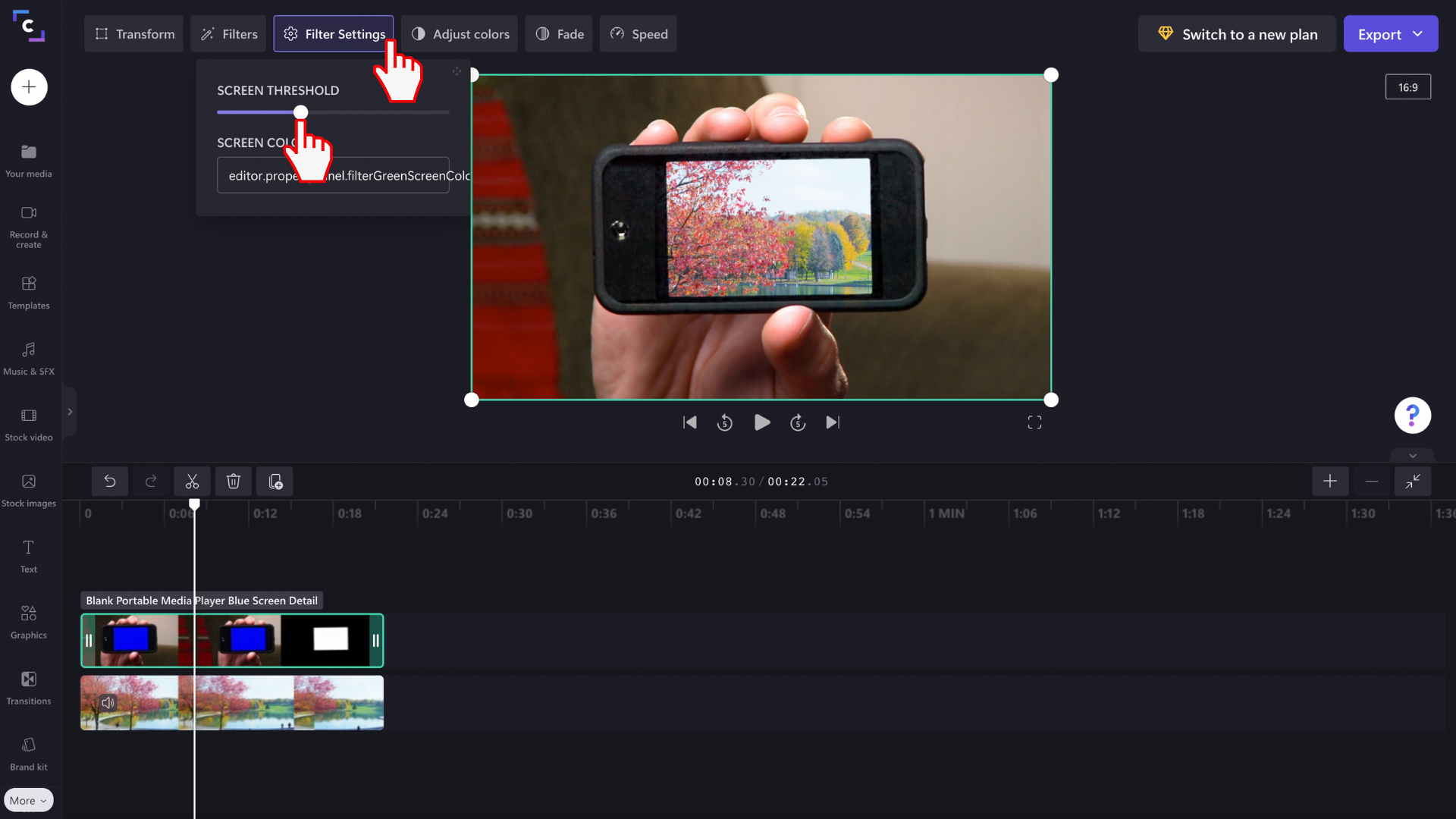1456x819 pixels.
Task: Open the Transitions panel
Action: pyautogui.click(x=28, y=686)
